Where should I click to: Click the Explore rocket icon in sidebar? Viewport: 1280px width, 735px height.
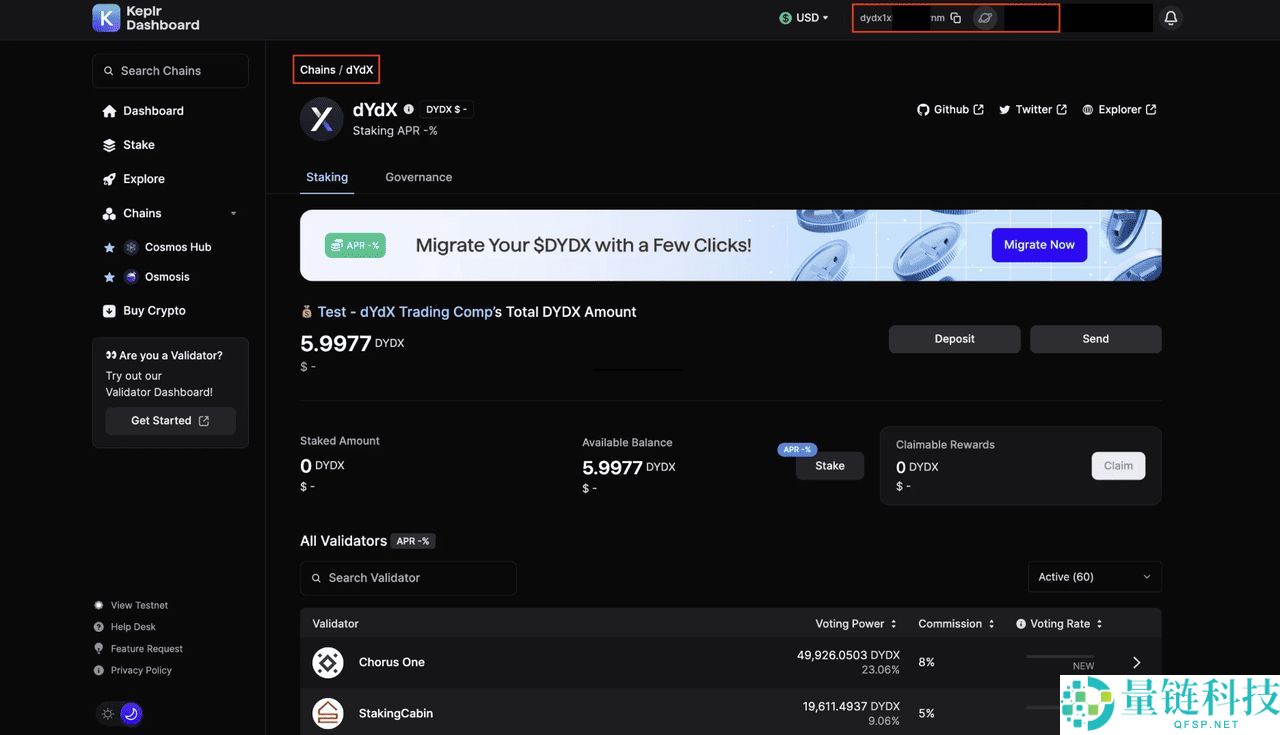(x=109, y=179)
